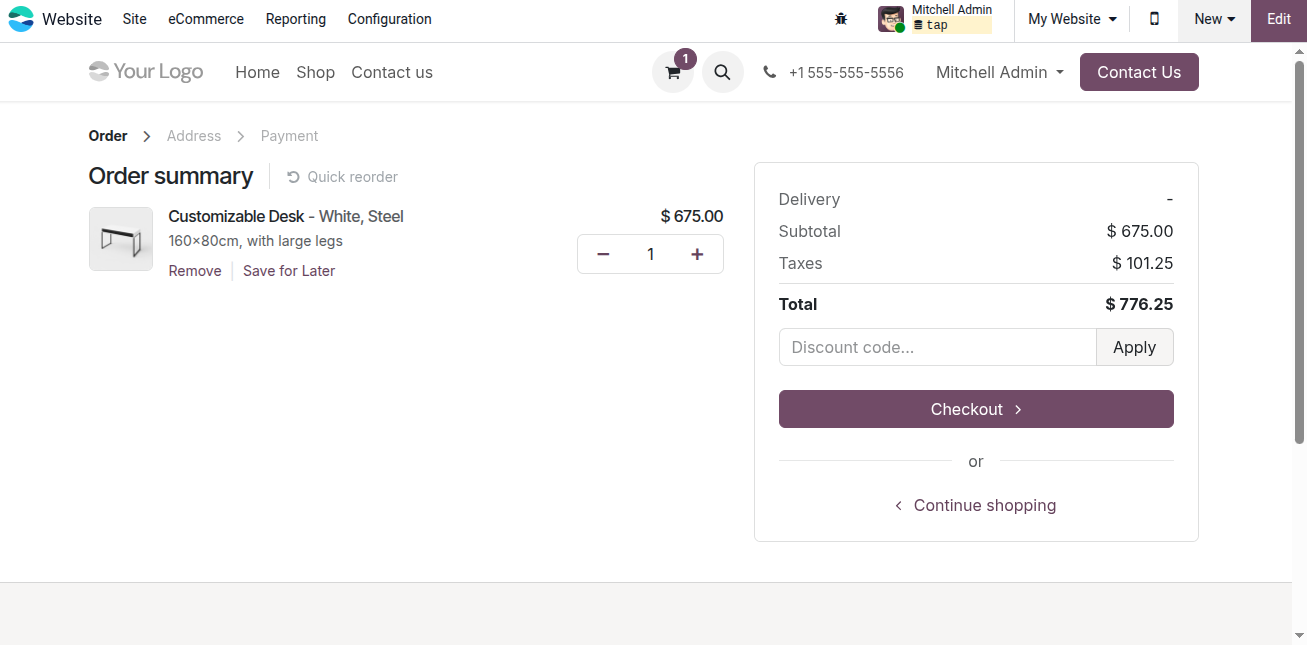Activate the Quick reorder icon
This screenshot has width=1307, height=645.
pos(291,176)
